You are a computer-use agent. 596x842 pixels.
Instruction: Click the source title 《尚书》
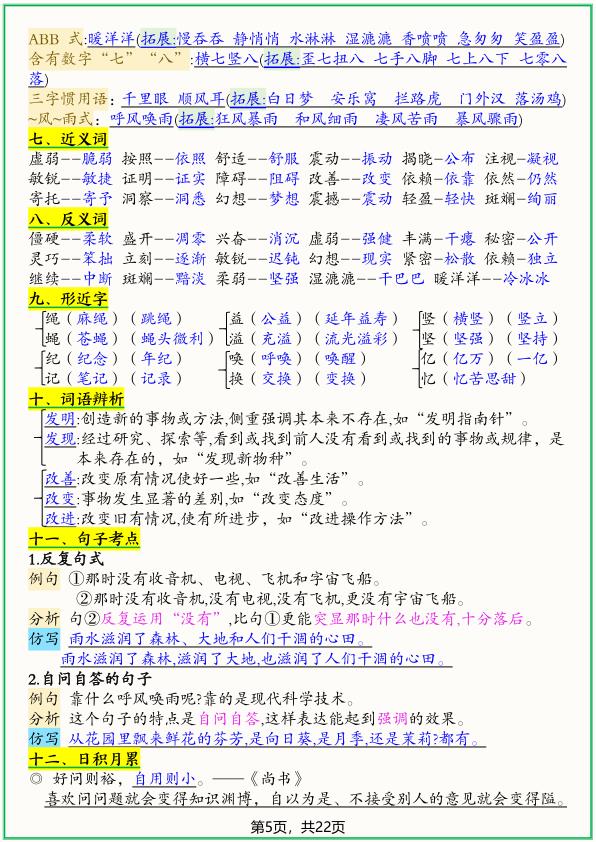[x=276, y=779]
